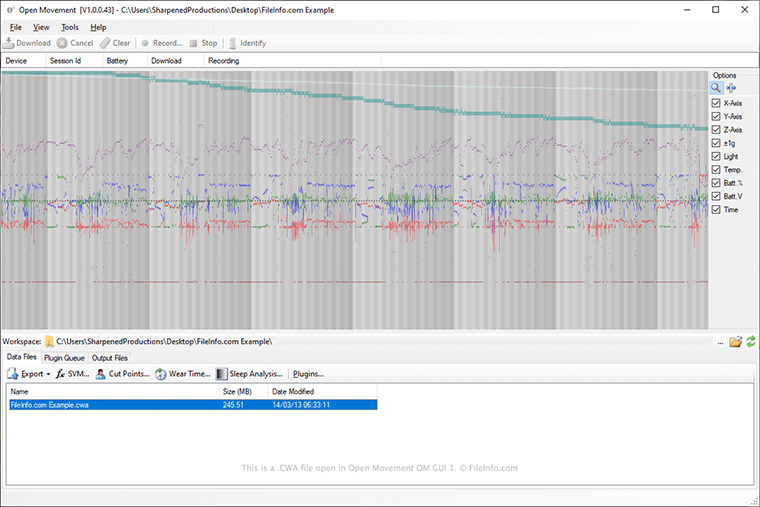
Task: Uncheck the X-Axis checkbox
Action: pyautogui.click(x=715, y=103)
